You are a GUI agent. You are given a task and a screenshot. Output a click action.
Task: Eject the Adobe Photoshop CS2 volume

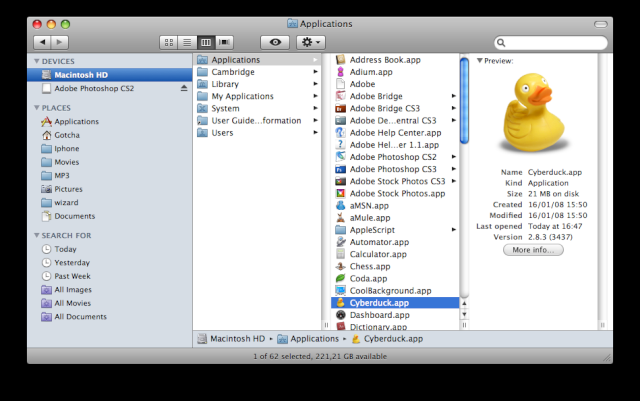(184, 88)
